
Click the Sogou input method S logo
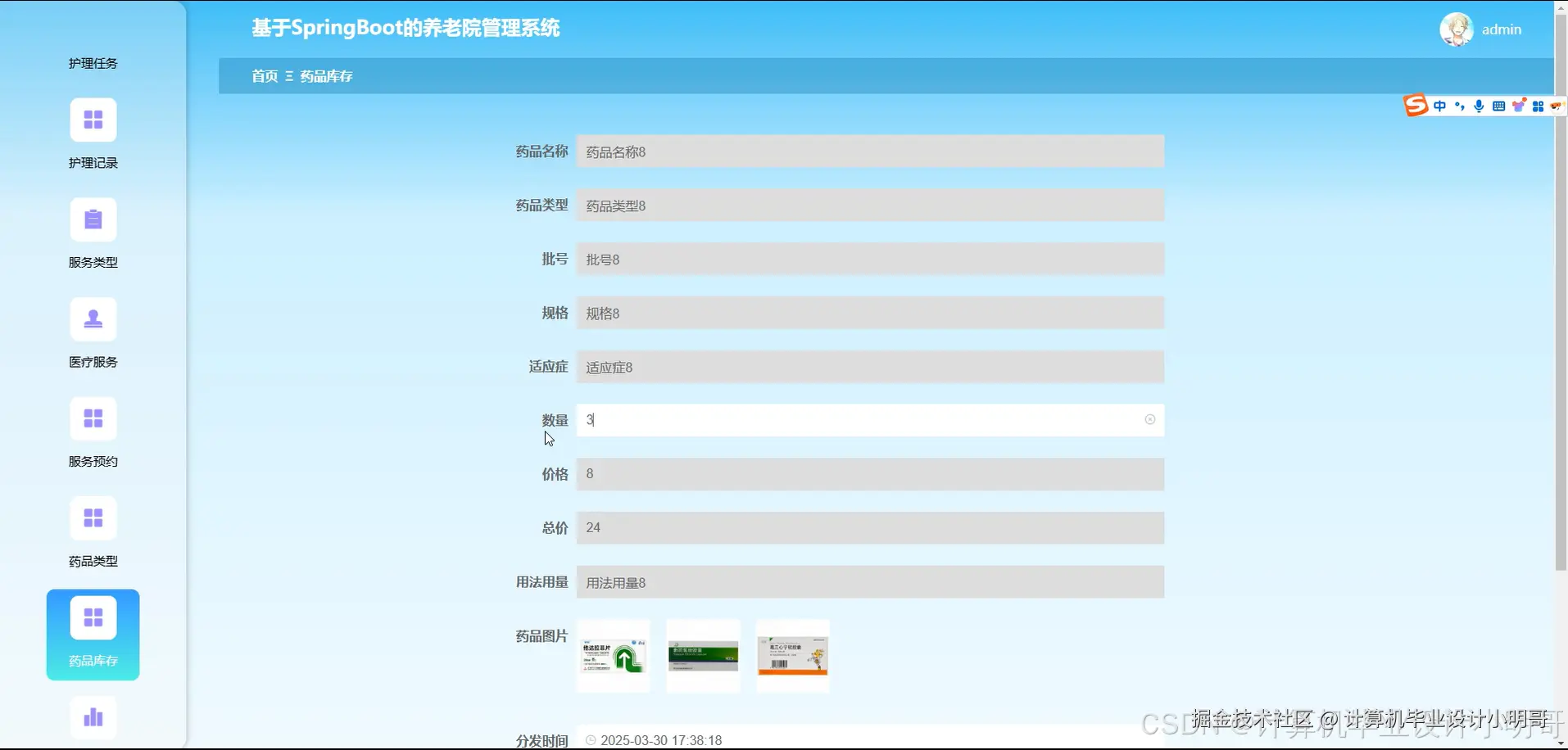pos(1416,105)
